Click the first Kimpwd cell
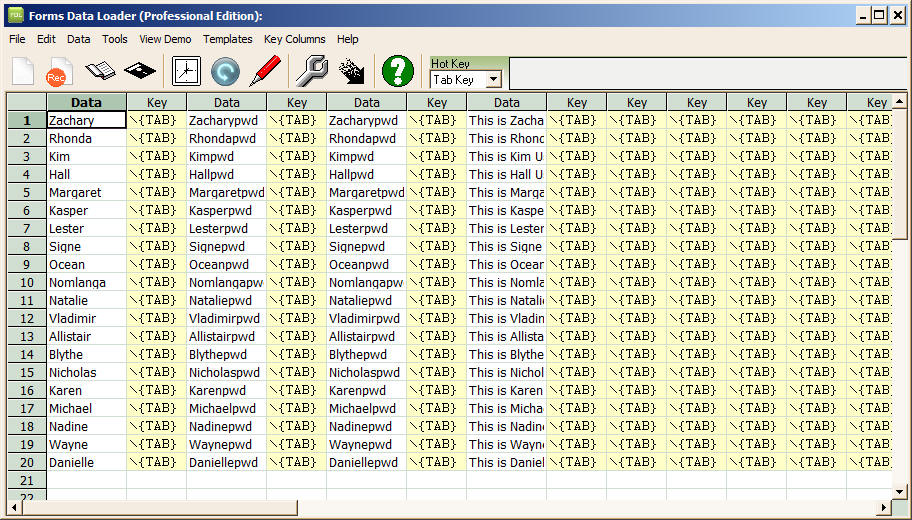Image resolution: width=912 pixels, height=520 pixels. point(226,156)
